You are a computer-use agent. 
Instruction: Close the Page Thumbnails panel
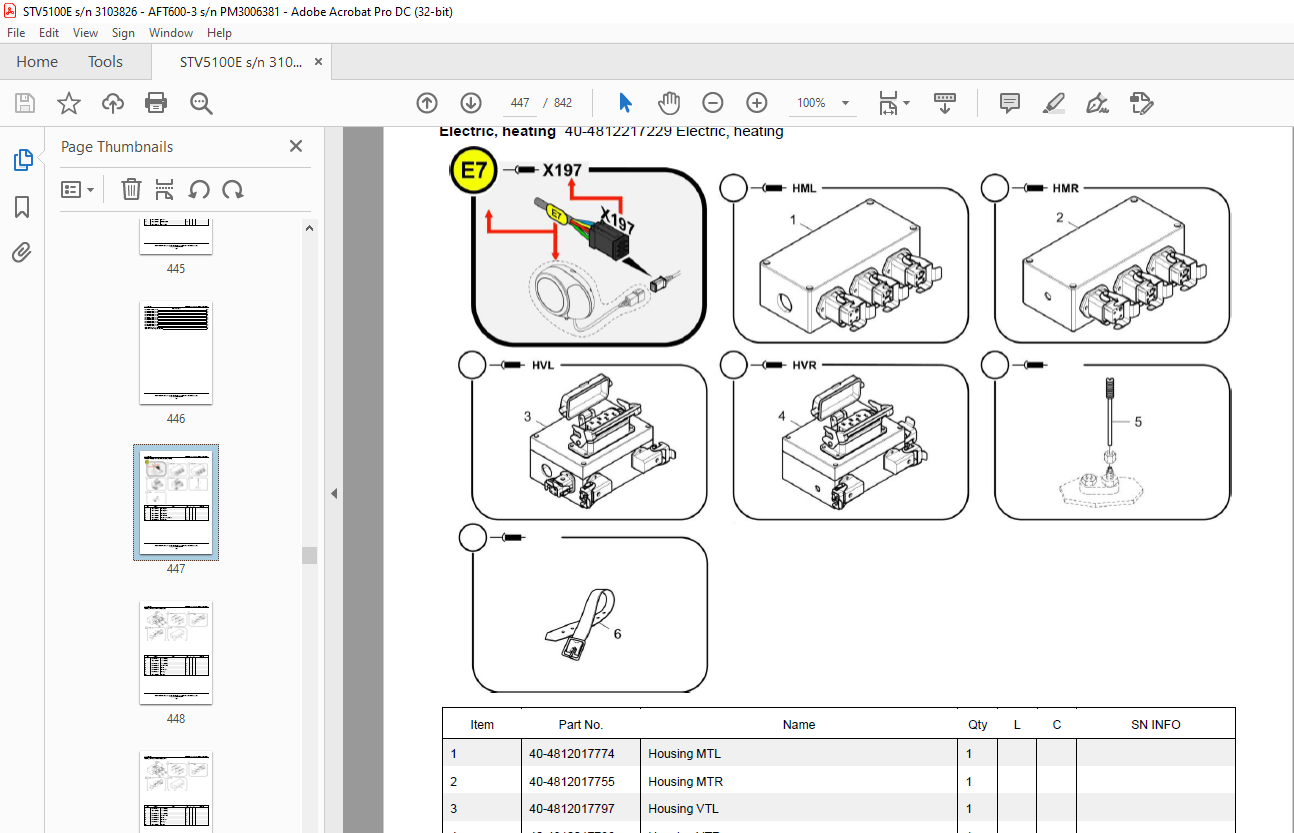296,146
